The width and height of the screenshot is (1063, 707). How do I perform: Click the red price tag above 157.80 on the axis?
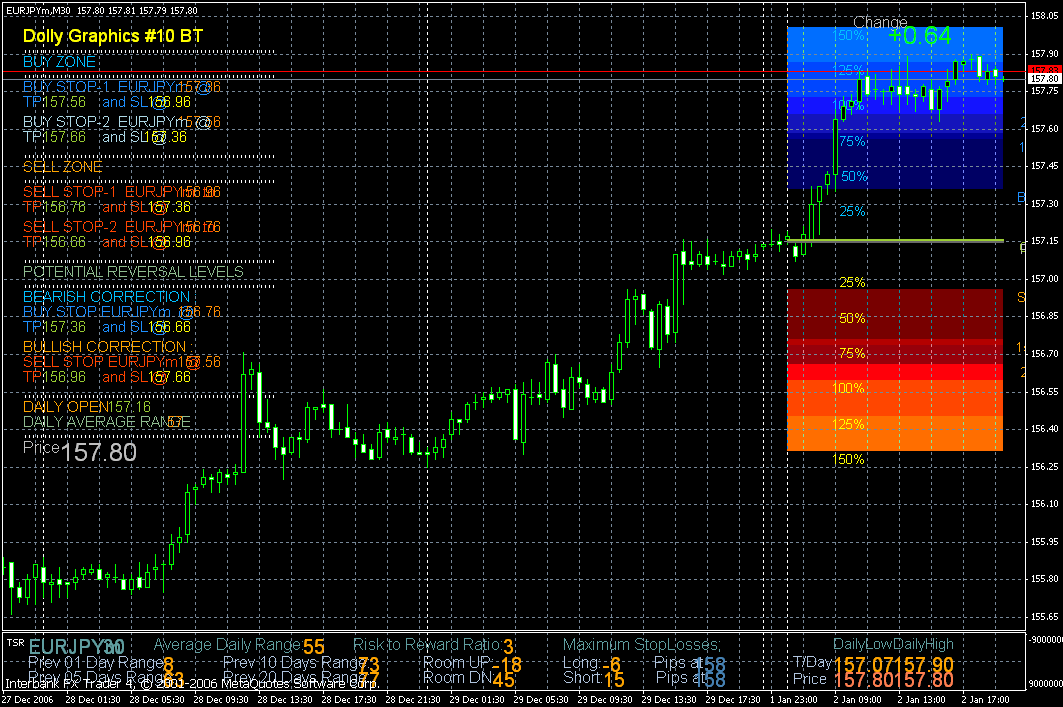coord(1045,70)
